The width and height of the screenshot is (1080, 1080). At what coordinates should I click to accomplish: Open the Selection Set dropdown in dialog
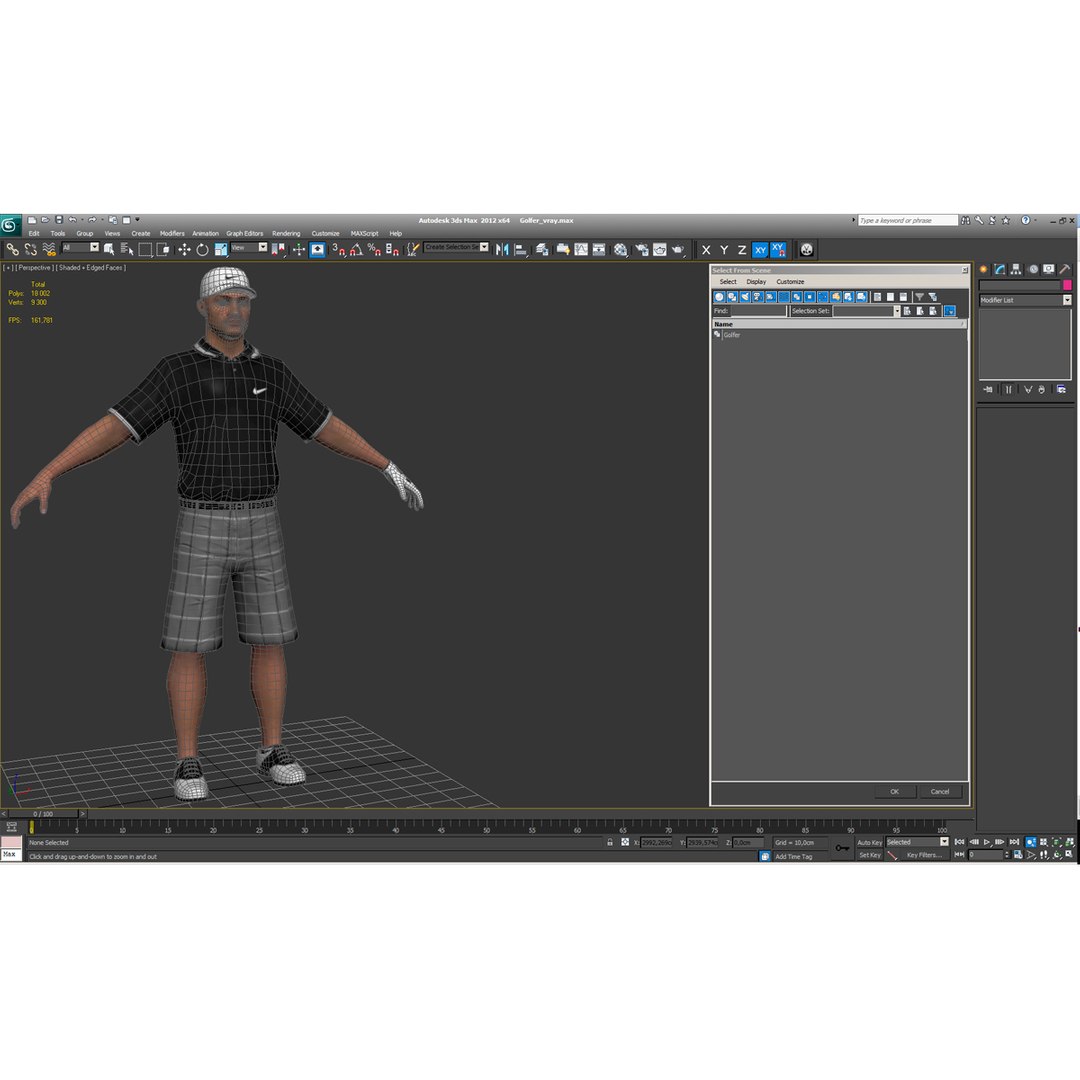pyautogui.click(x=897, y=311)
